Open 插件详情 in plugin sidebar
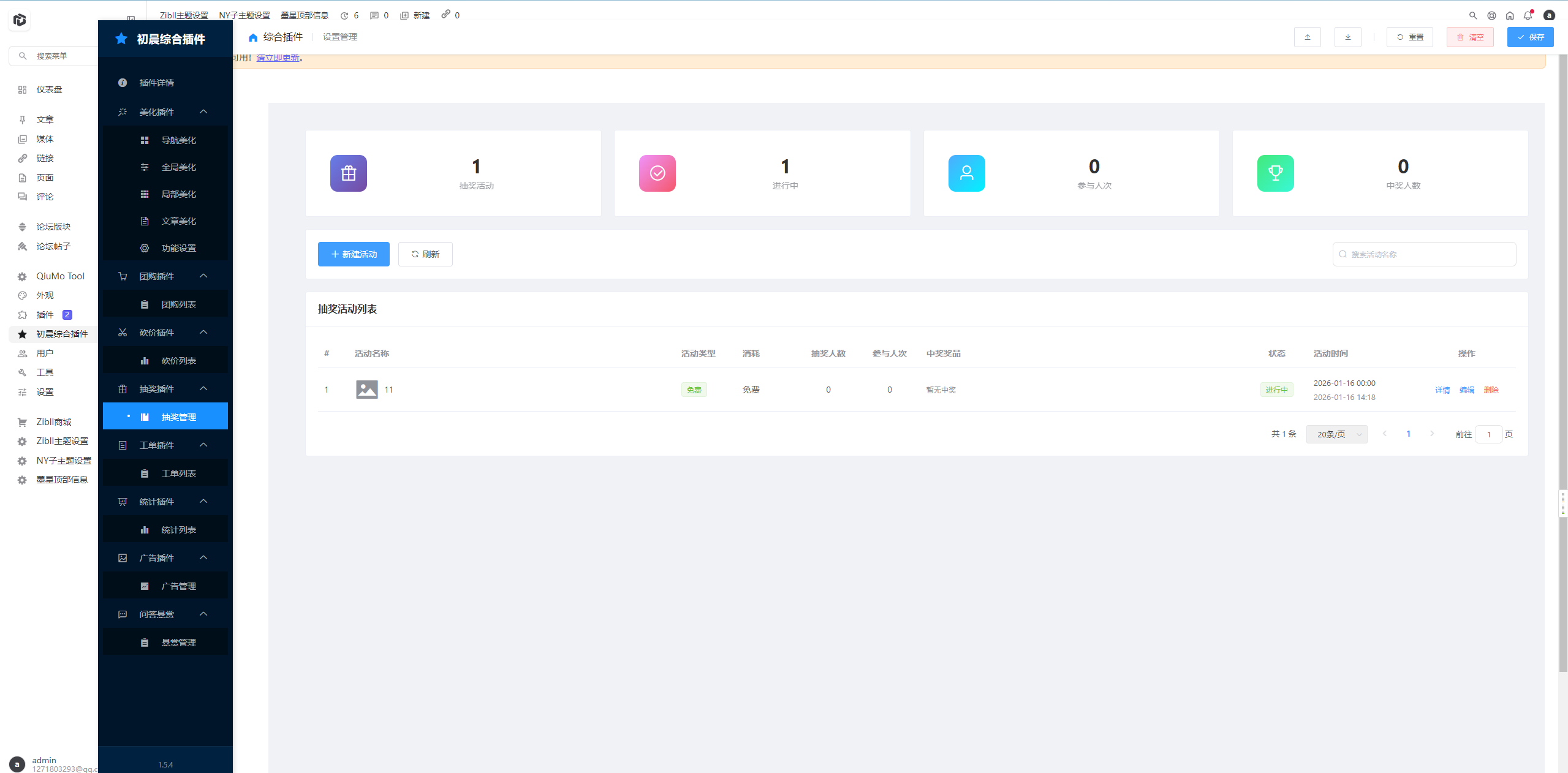The height and width of the screenshot is (773, 1568). pyautogui.click(x=156, y=83)
